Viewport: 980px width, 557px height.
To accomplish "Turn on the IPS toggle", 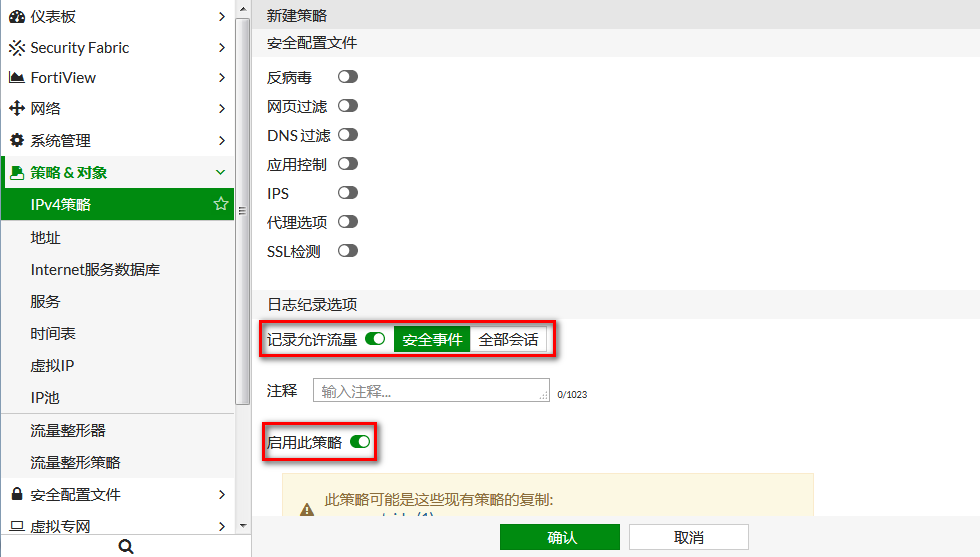I will [x=347, y=193].
